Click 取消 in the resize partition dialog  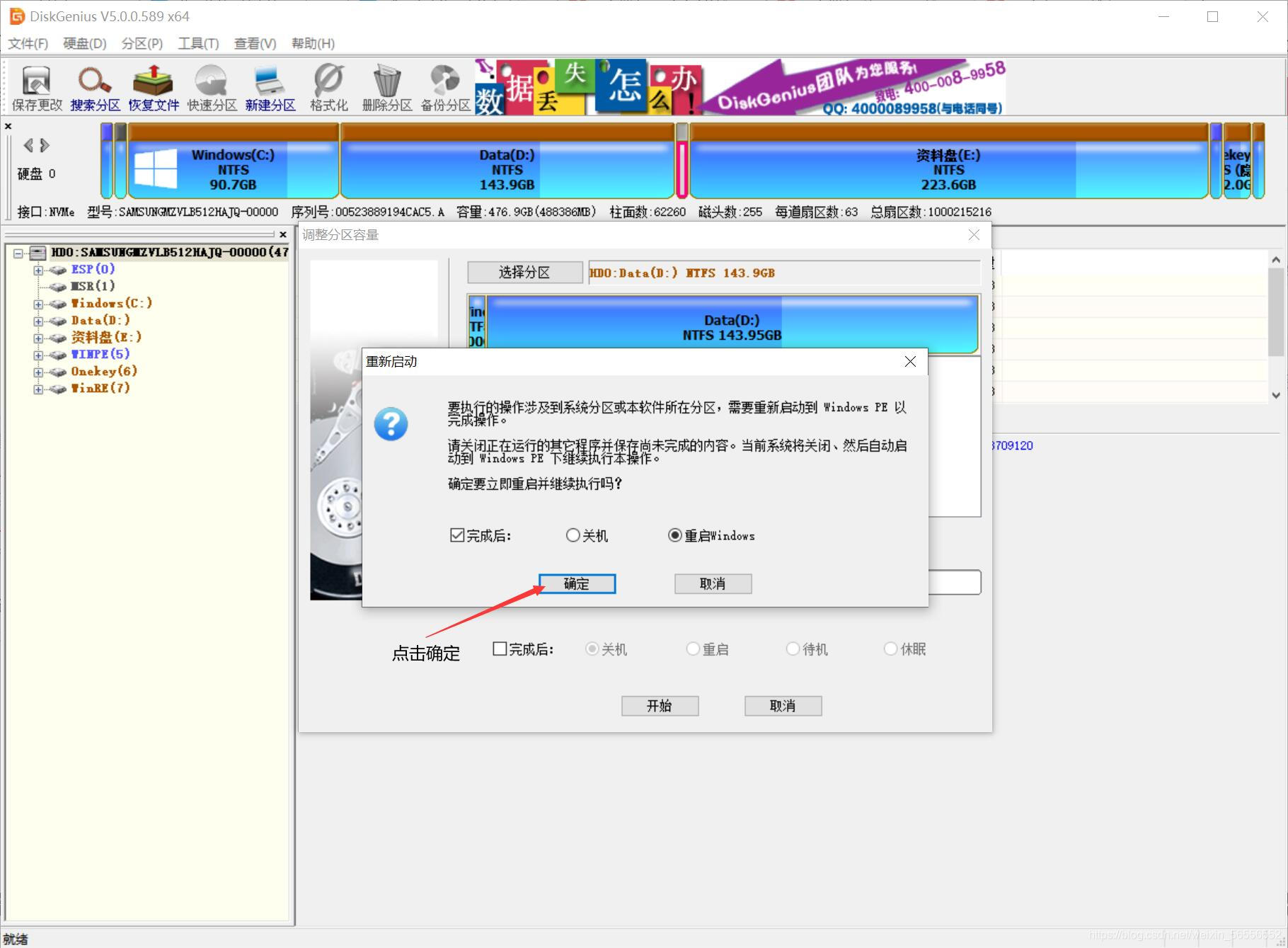coord(783,706)
